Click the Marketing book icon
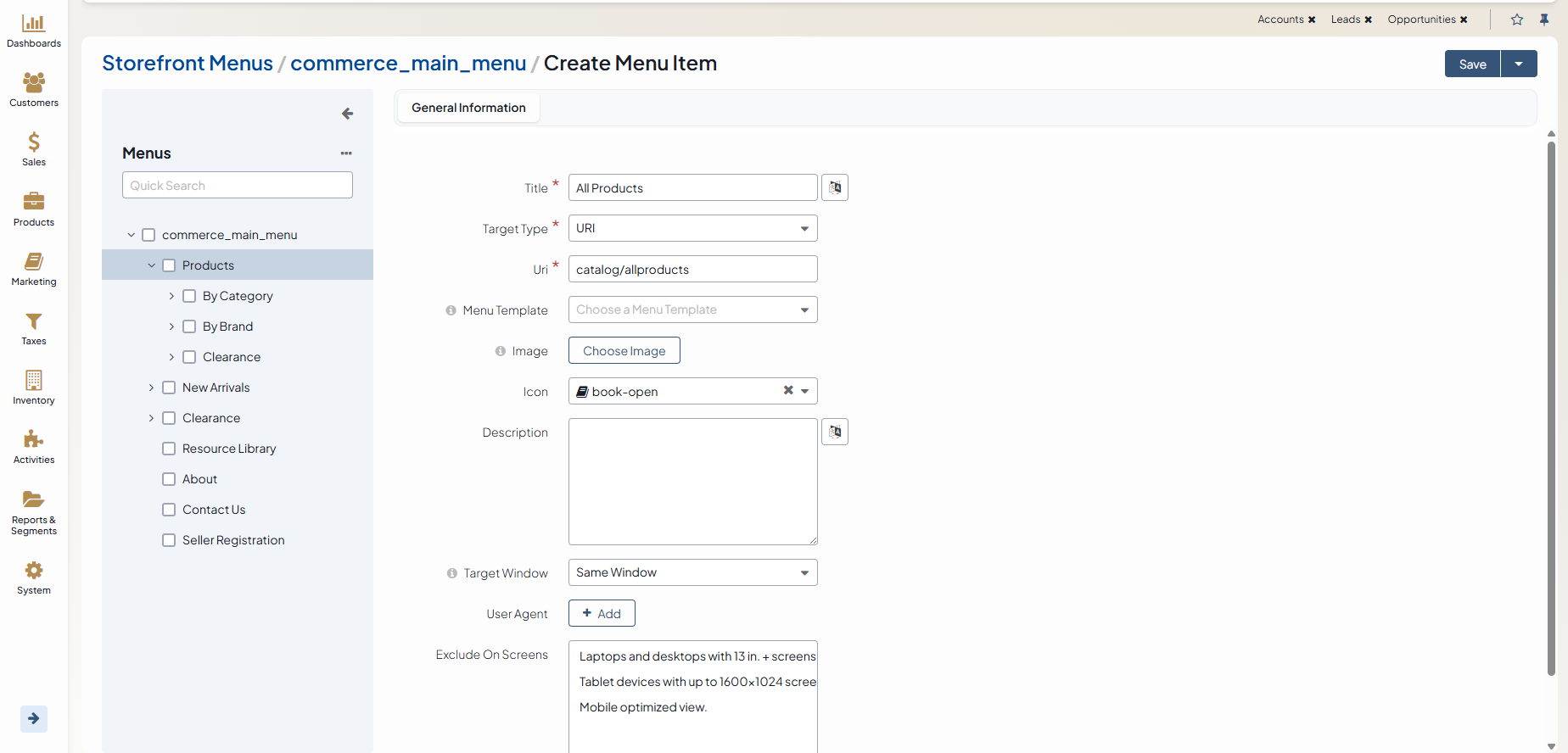Viewport: 1568px width, 753px height. pyautogui.click(x=34, y=262)
